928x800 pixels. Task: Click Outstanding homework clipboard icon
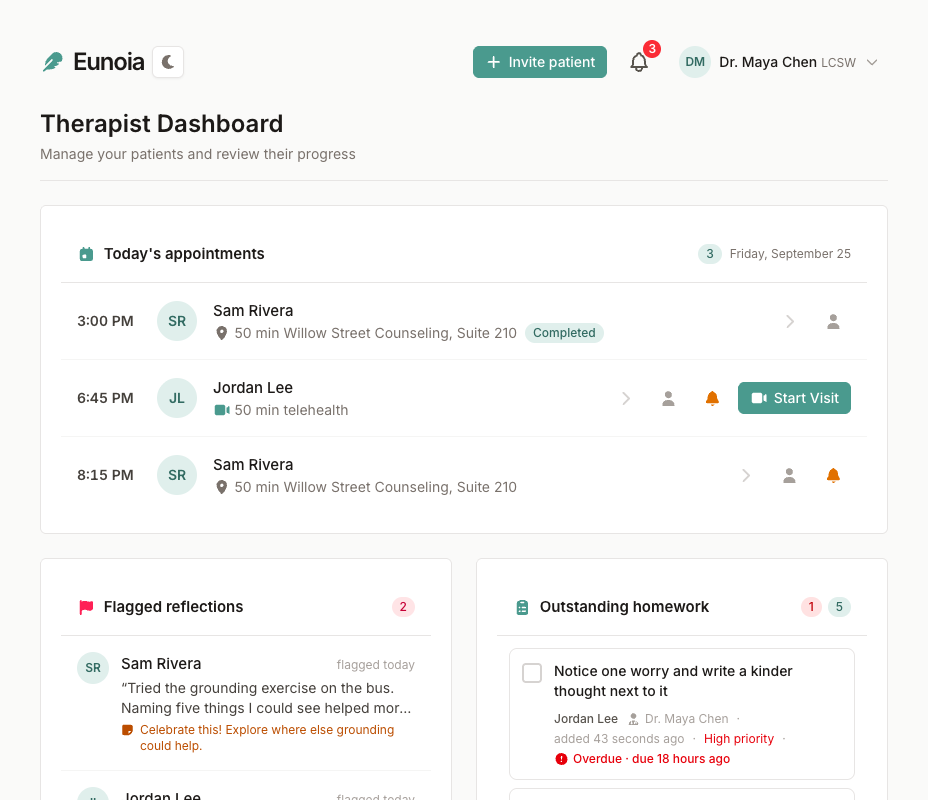tap(522, 607)
